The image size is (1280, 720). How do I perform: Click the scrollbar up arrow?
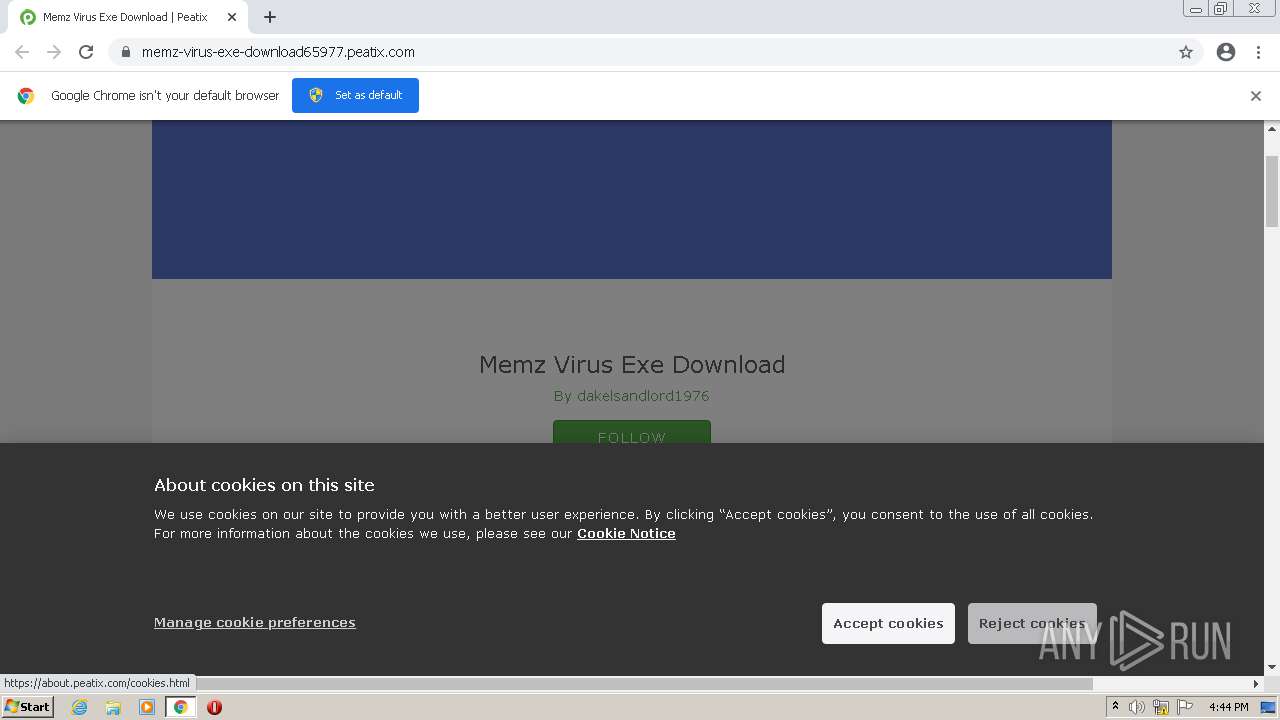[1272, 129]
